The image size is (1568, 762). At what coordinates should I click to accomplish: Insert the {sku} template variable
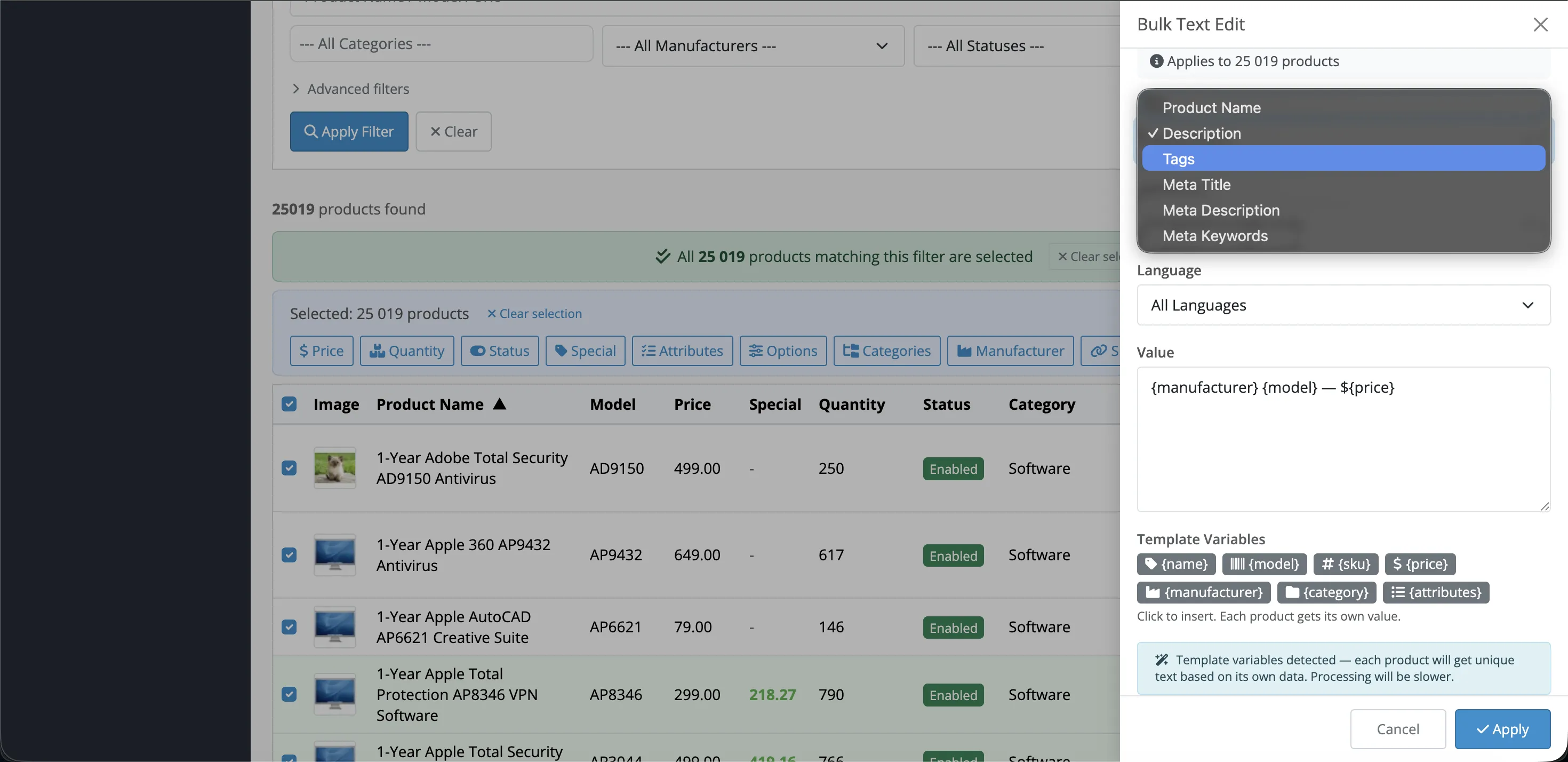click(1346, 564)
